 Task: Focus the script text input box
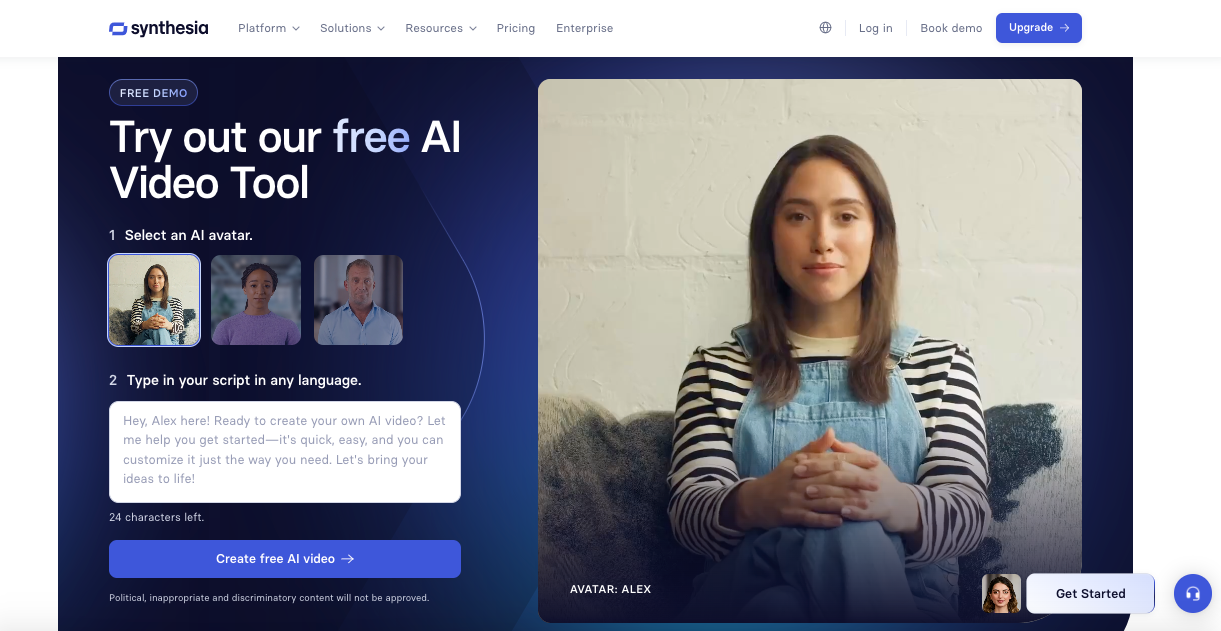coord(285,452)
